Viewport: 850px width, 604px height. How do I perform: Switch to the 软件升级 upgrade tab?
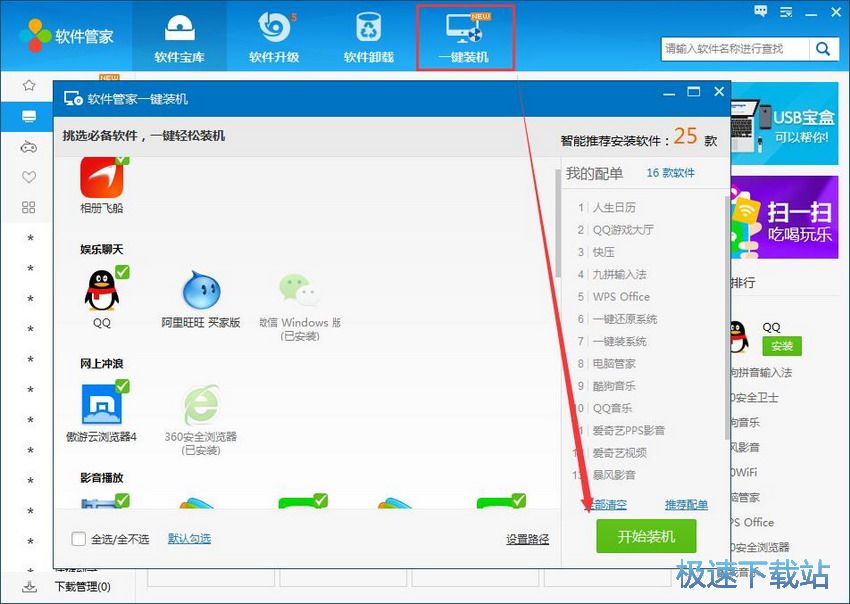(x=274, y=38)
